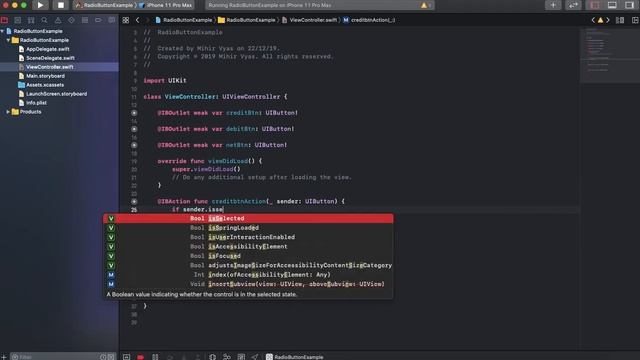The image size is (640, 360).
Task: Open the Breakpoint navigator tab
Action: tap(98, 20)
